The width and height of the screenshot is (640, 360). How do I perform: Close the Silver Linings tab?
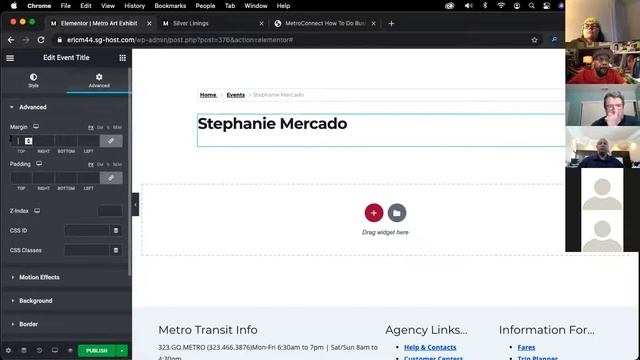pos(261,24)
